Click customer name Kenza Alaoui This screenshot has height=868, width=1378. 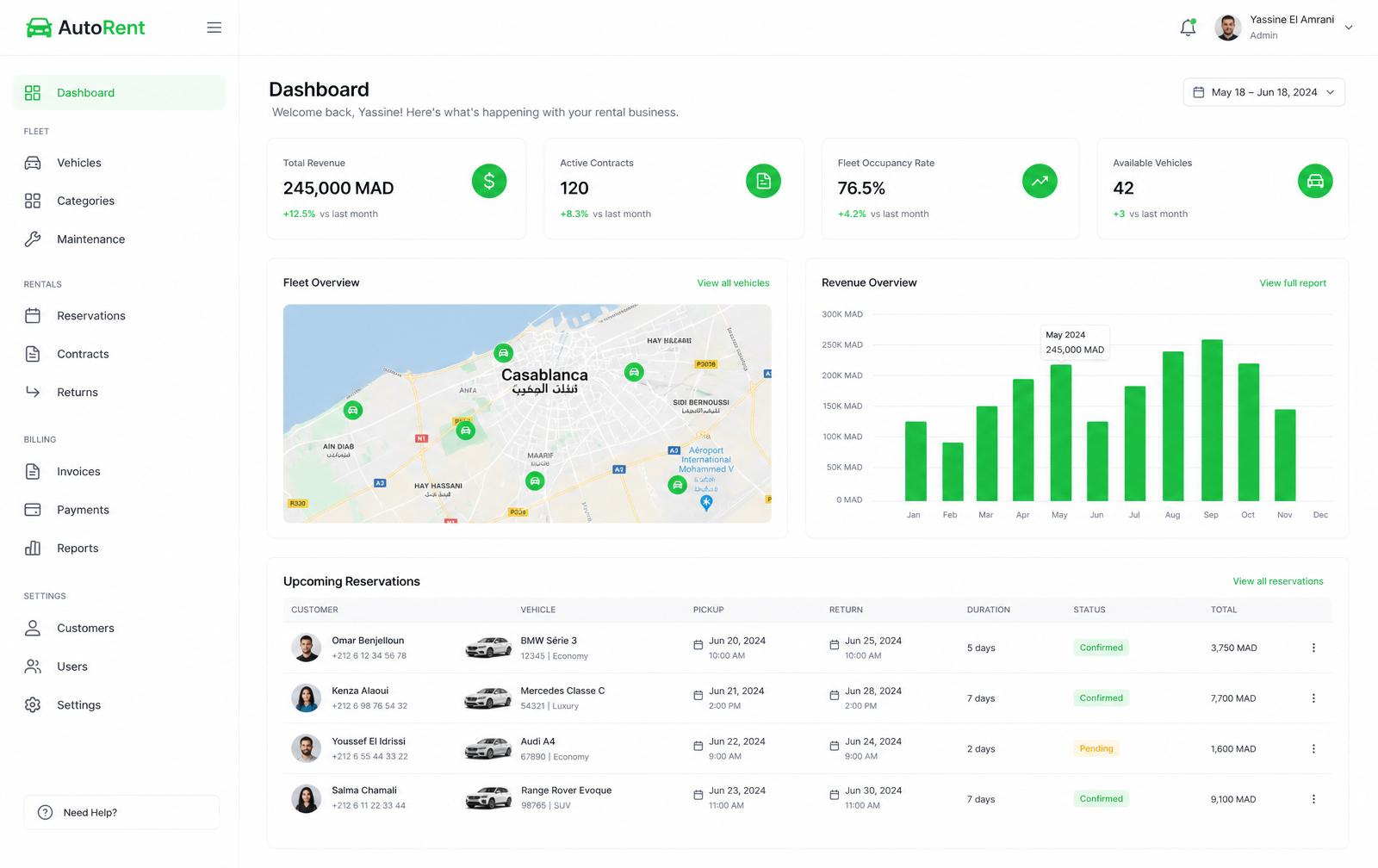(x=360, y=691)
